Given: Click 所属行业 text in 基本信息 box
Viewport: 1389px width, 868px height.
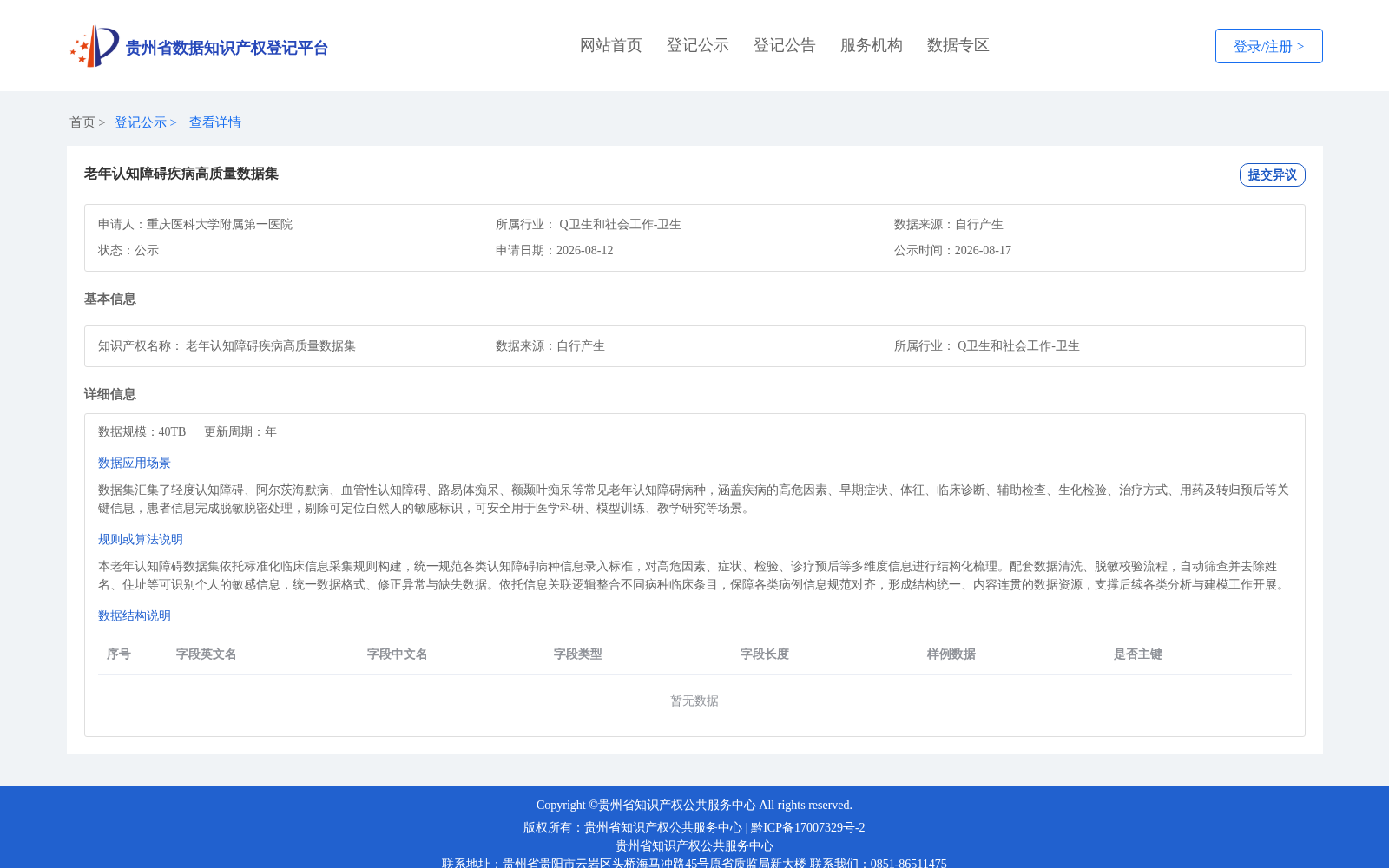Looking at the screenshot, I should click(x=987, y=345).
